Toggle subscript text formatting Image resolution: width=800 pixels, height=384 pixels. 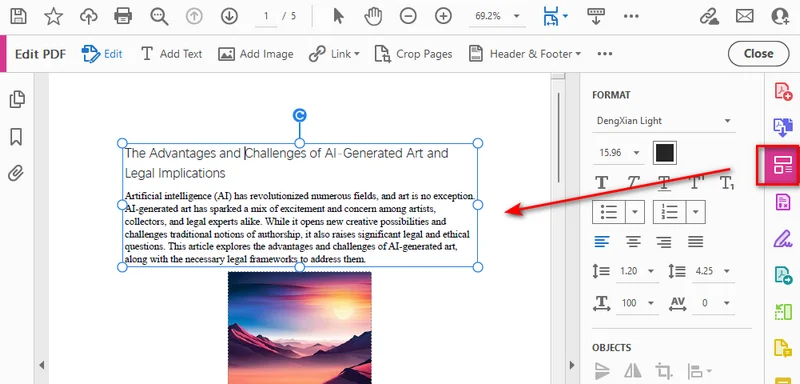tap(727, 183)
